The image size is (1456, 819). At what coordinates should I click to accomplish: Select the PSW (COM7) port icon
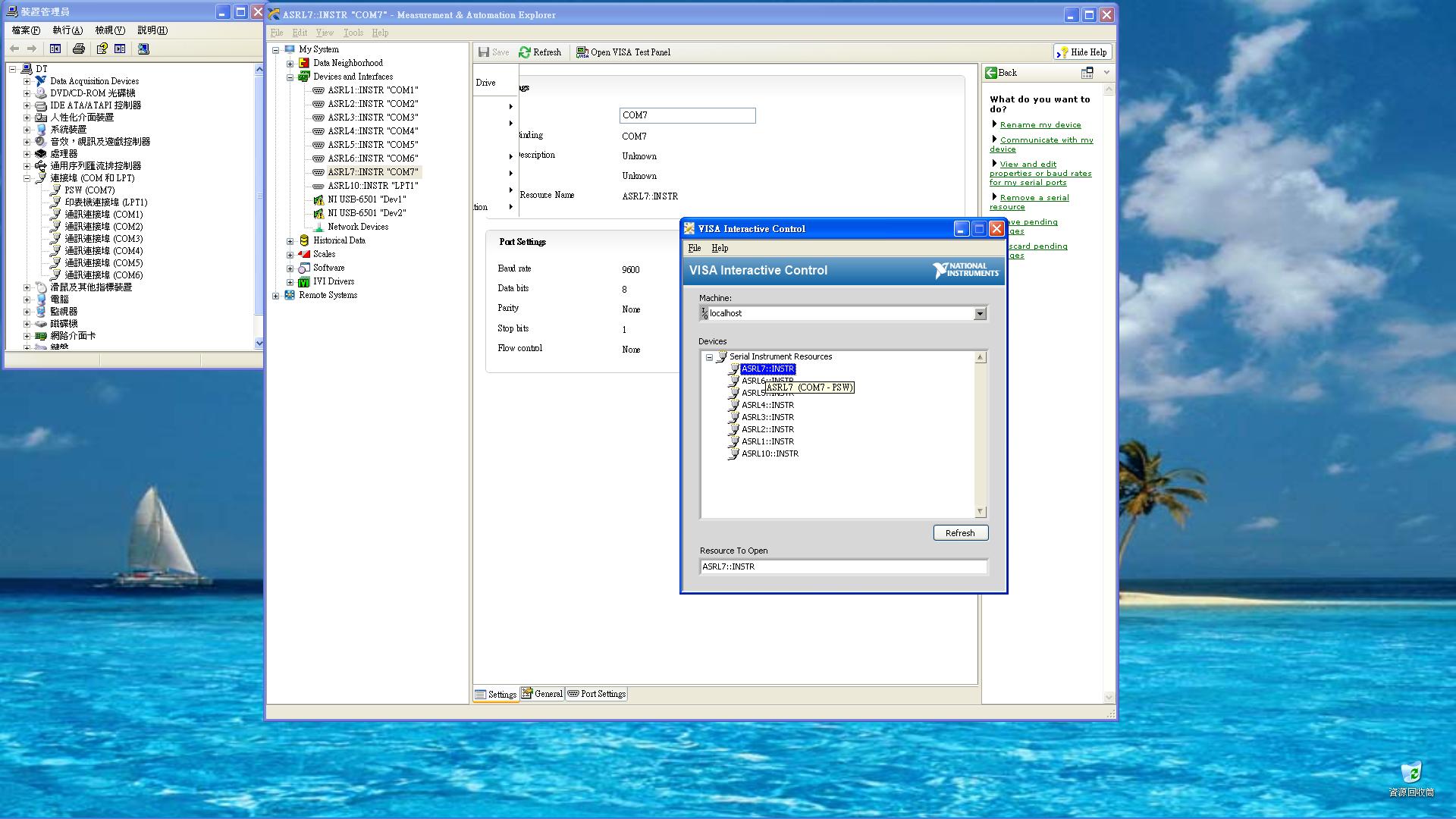55,190
